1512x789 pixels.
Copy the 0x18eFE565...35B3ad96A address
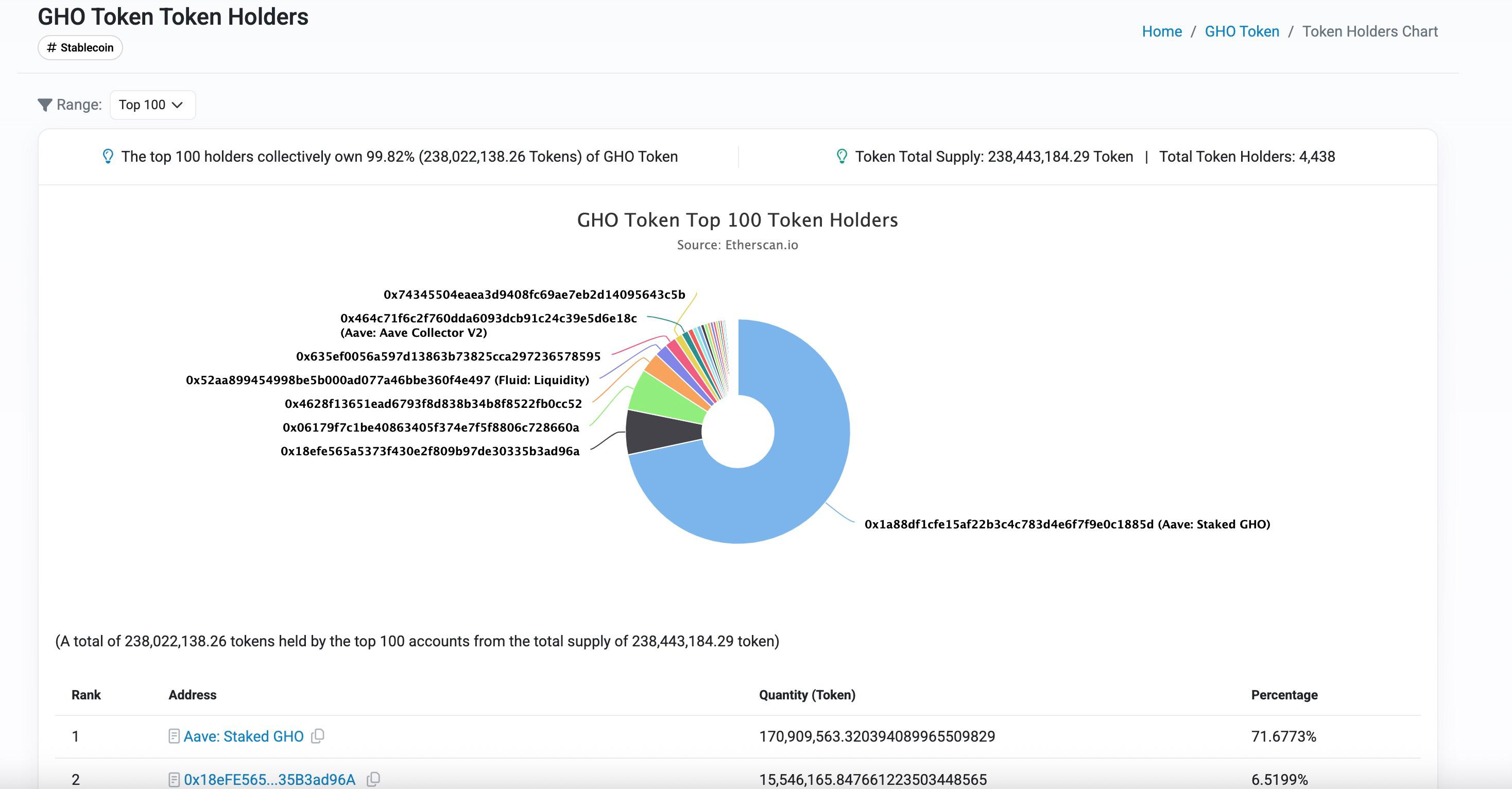[x=373, y=779]
